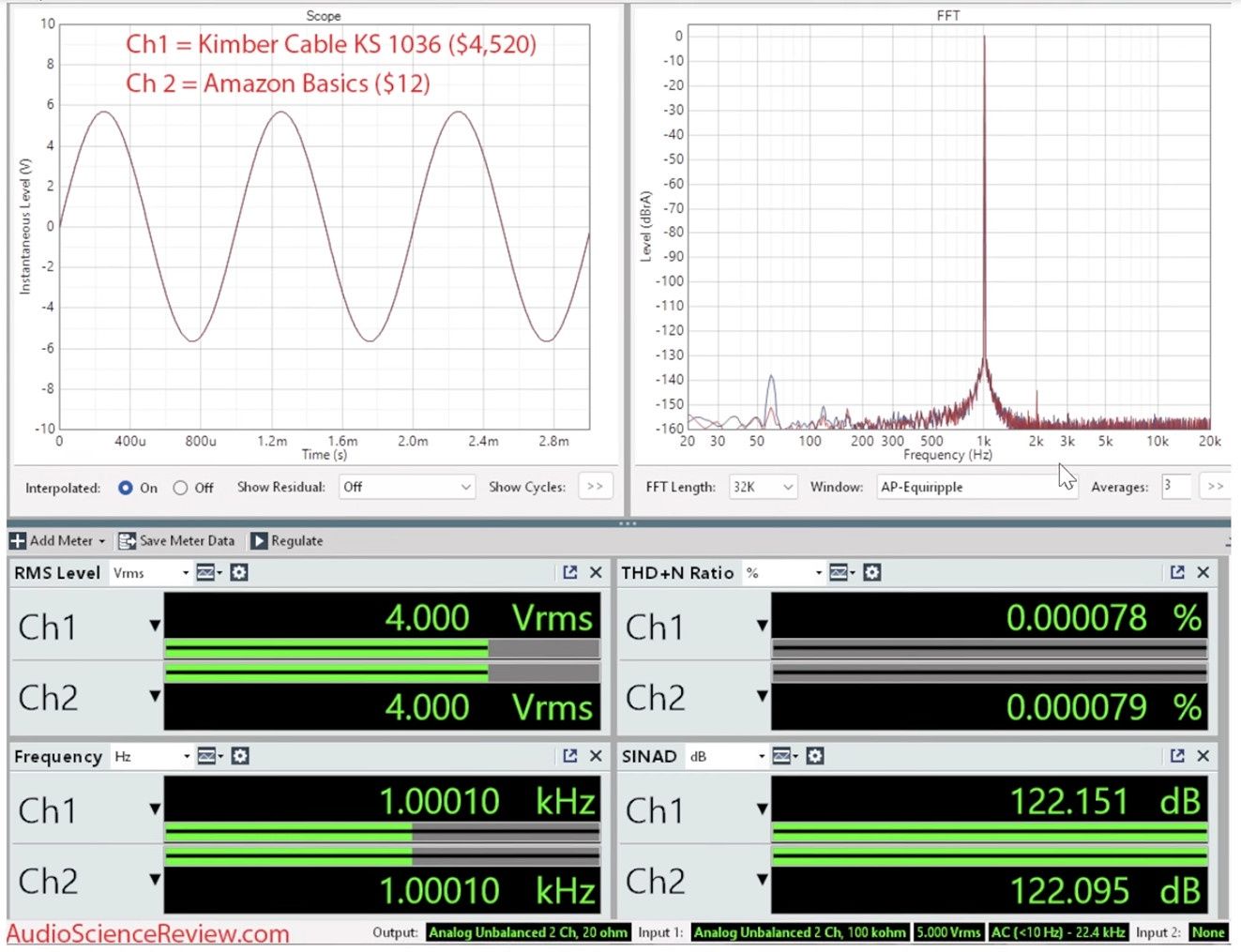Screen dimensions: 1241x952
Task: Click panel splitter dots between graphs and meters
Action: [x=628, y=522]
